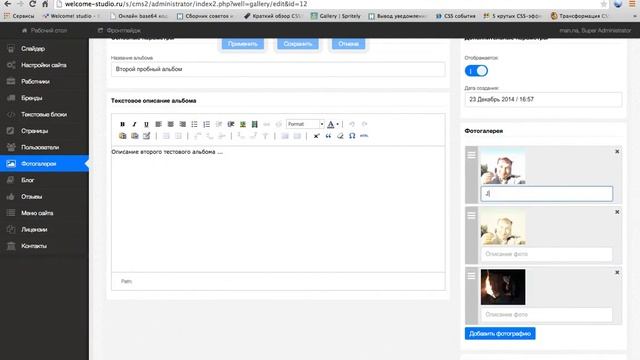The width and height of the screenshot is (640, 360).
Task: Click the Применить button
Action: pyautogui.click(x=243, y=44)
